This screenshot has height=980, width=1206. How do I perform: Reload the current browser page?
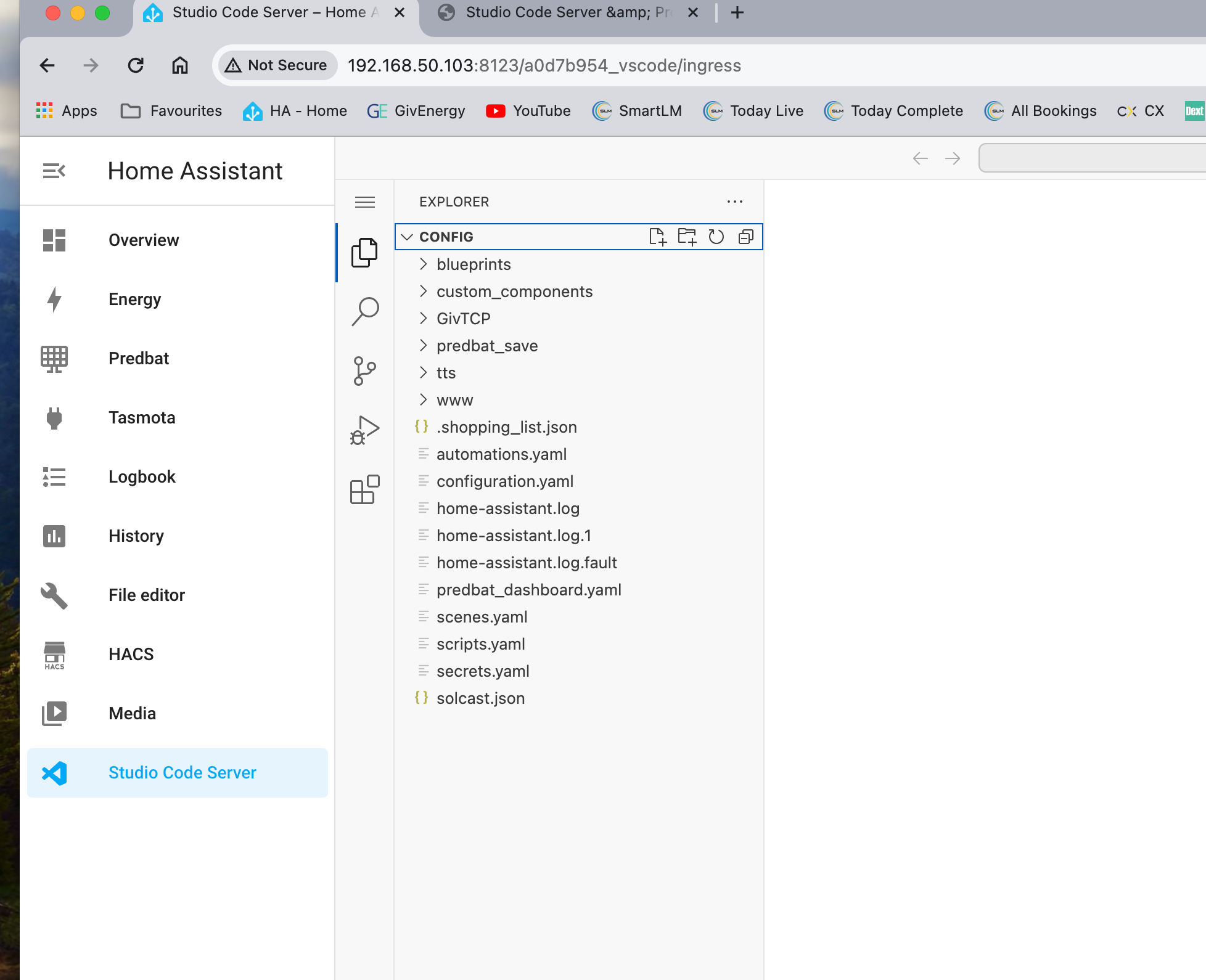(136, 65)
